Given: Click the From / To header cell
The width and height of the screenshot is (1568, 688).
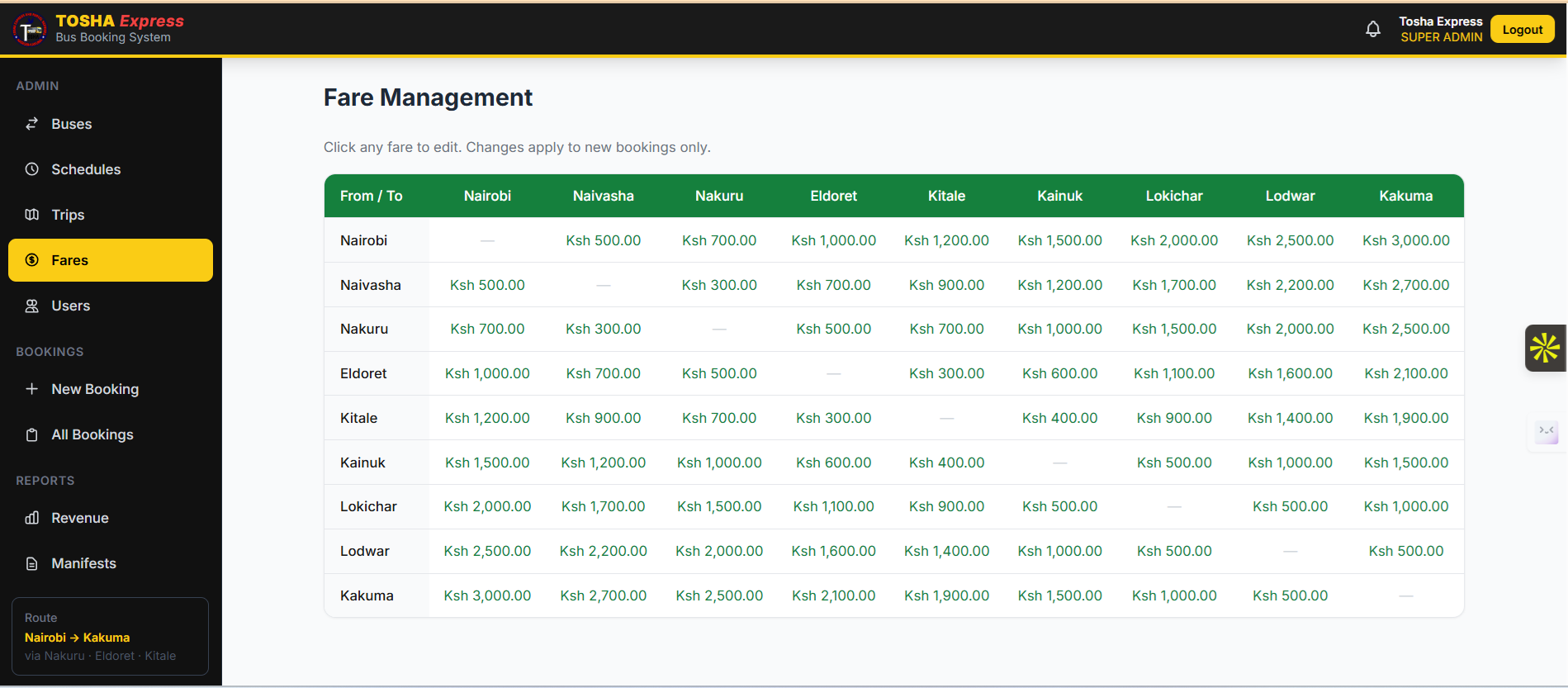Looking at the screenshot, I should pos(372,196).
